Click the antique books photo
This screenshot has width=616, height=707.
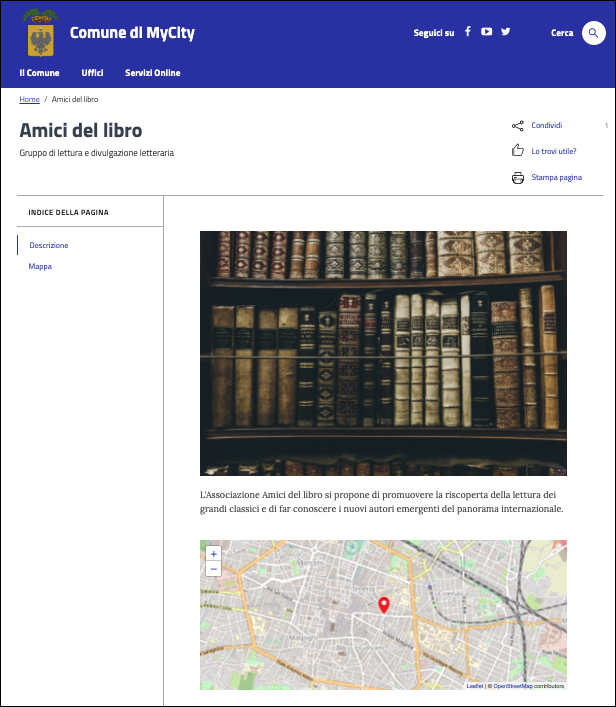[383, 352]
